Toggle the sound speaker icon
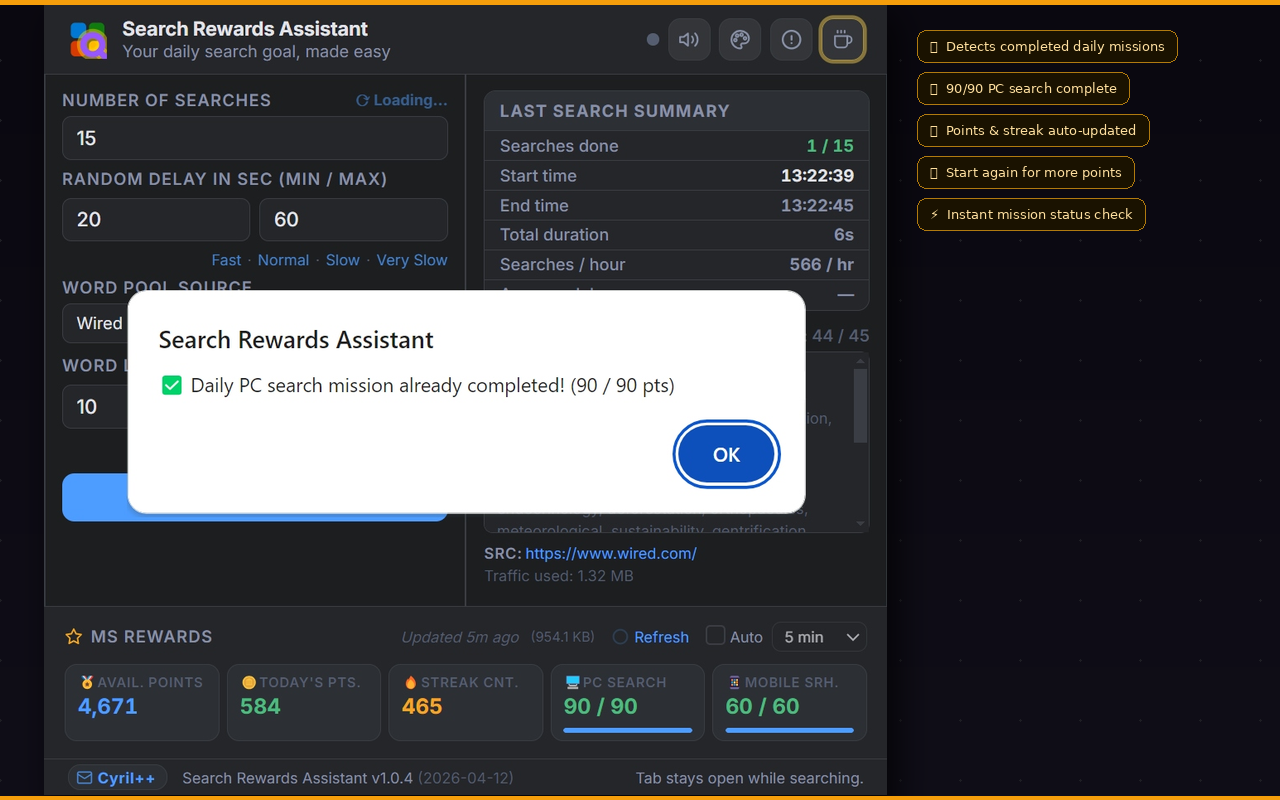1280x800 pixels. click(x=689, y=40)
